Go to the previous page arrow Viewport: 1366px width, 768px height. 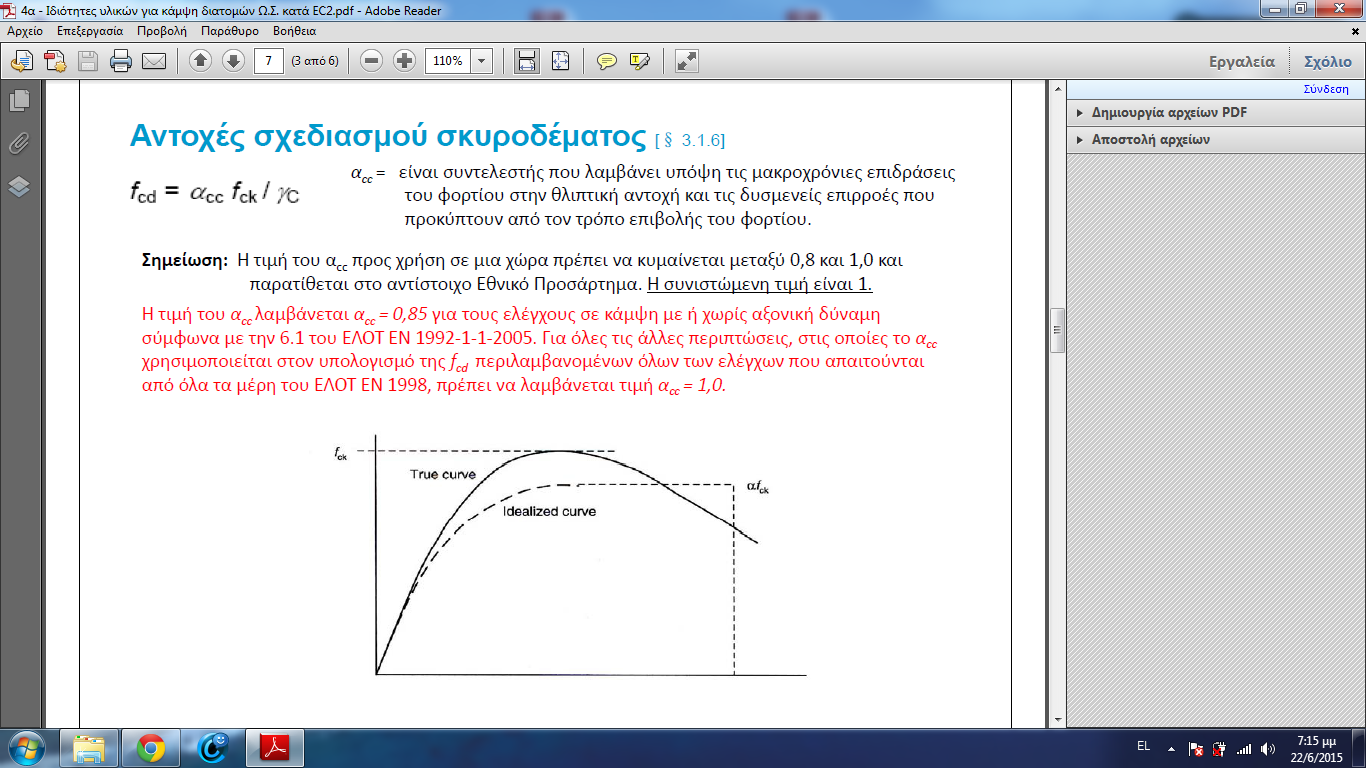[x=200, y=61]
